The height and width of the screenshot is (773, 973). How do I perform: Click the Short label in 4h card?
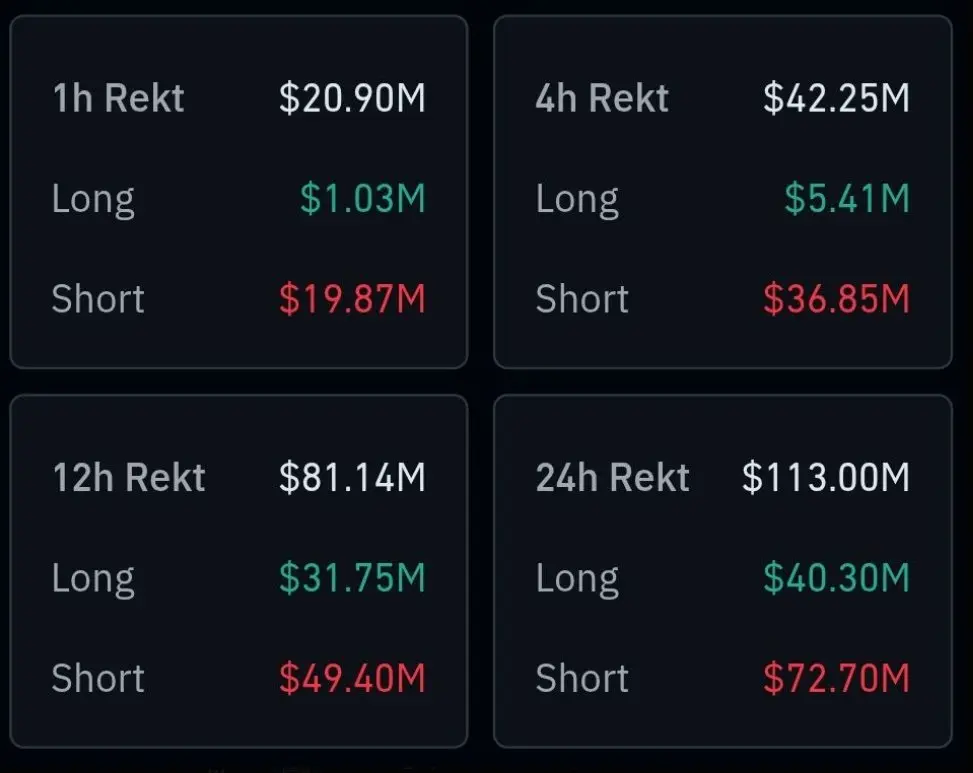pyautogui.click(x=582, y=299)
